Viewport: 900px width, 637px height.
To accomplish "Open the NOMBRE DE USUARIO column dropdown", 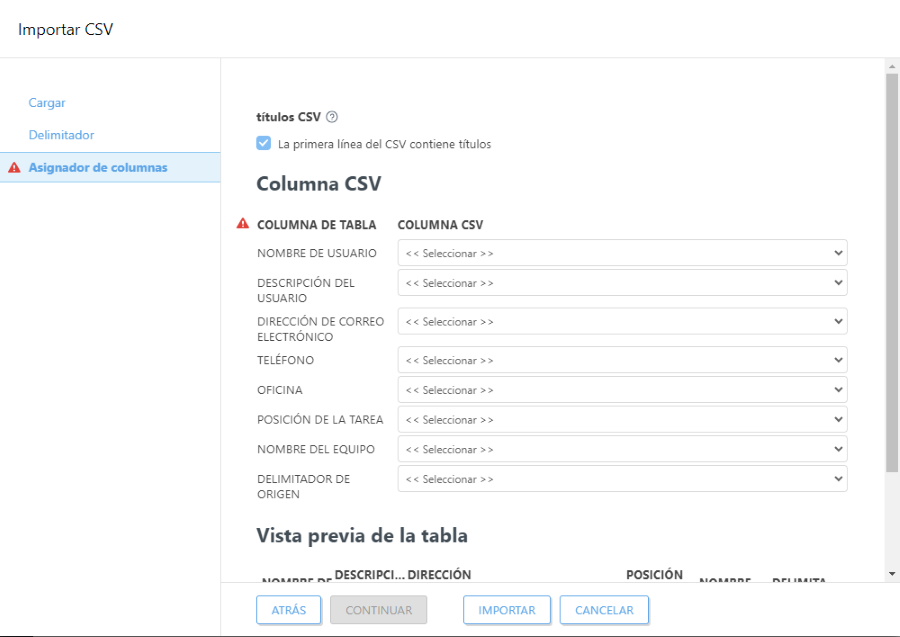I will coord(622,252).
